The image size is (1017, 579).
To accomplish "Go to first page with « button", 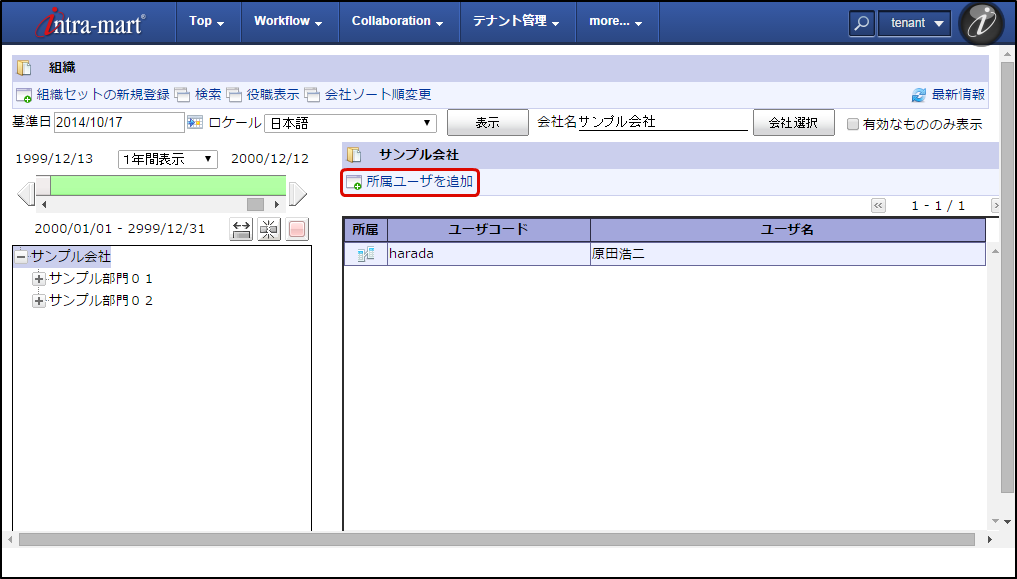I will (x=878, y=206).
